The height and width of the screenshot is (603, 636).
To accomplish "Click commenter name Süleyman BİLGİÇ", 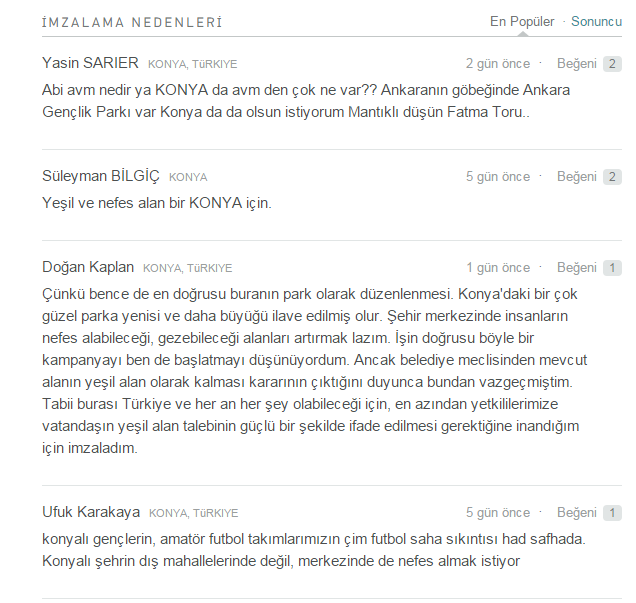I will click(100, 176).
